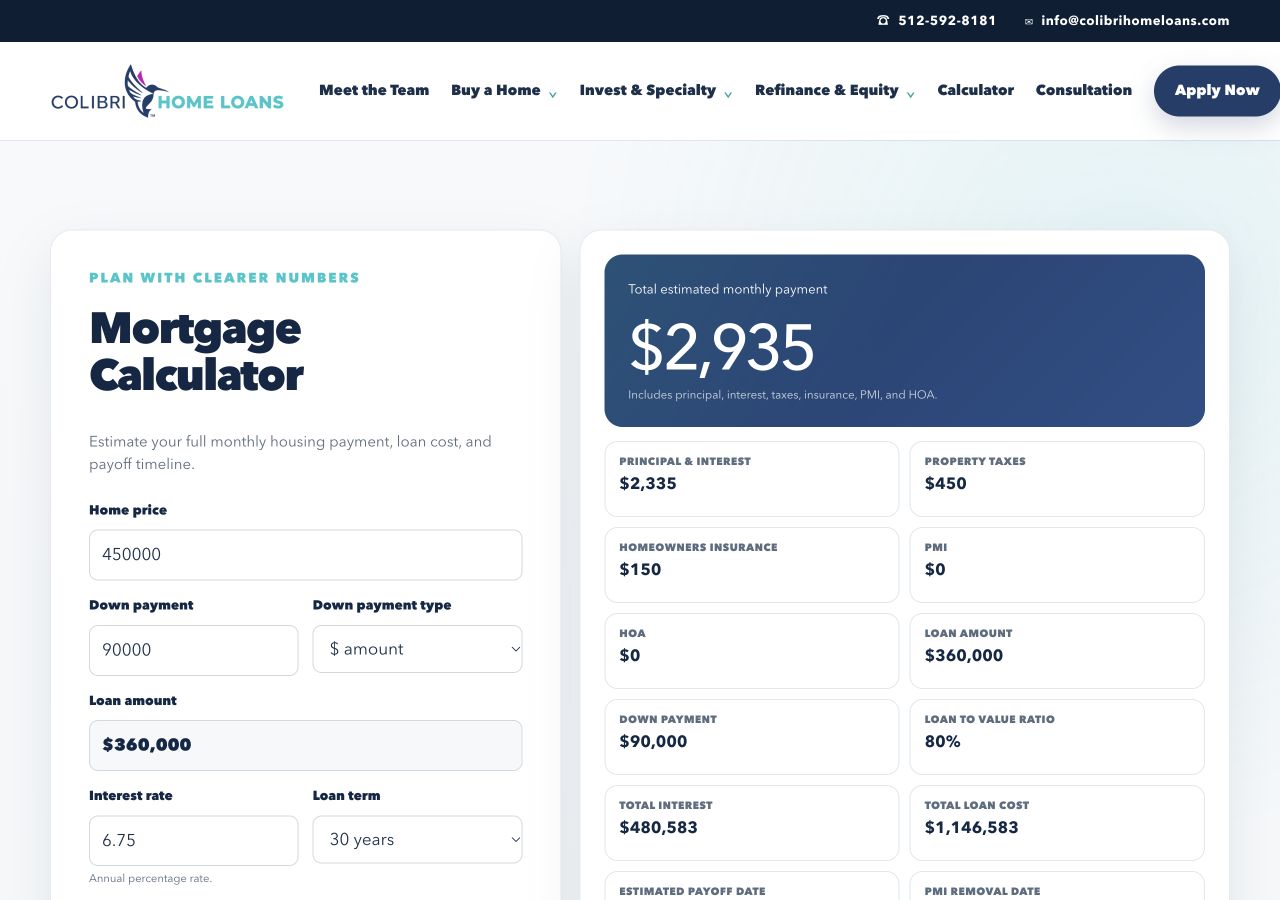The height and width of the screenshot is (900, 1280).
Task: Open the Meet the Team page
Action: (374, 90)
